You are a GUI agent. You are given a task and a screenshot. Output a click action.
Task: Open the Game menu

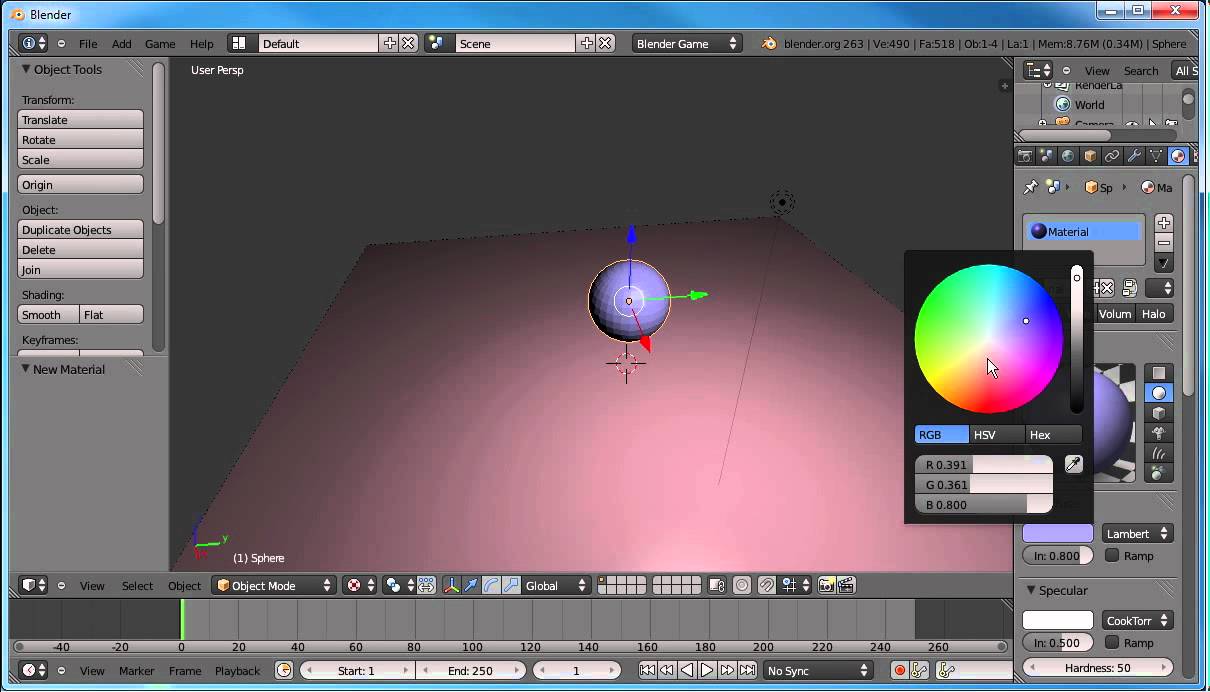pos(160,43)
